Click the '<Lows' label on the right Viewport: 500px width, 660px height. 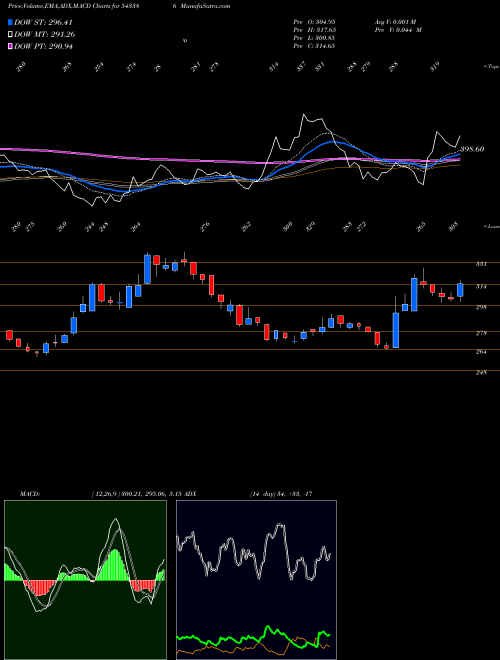coord(491,226)
